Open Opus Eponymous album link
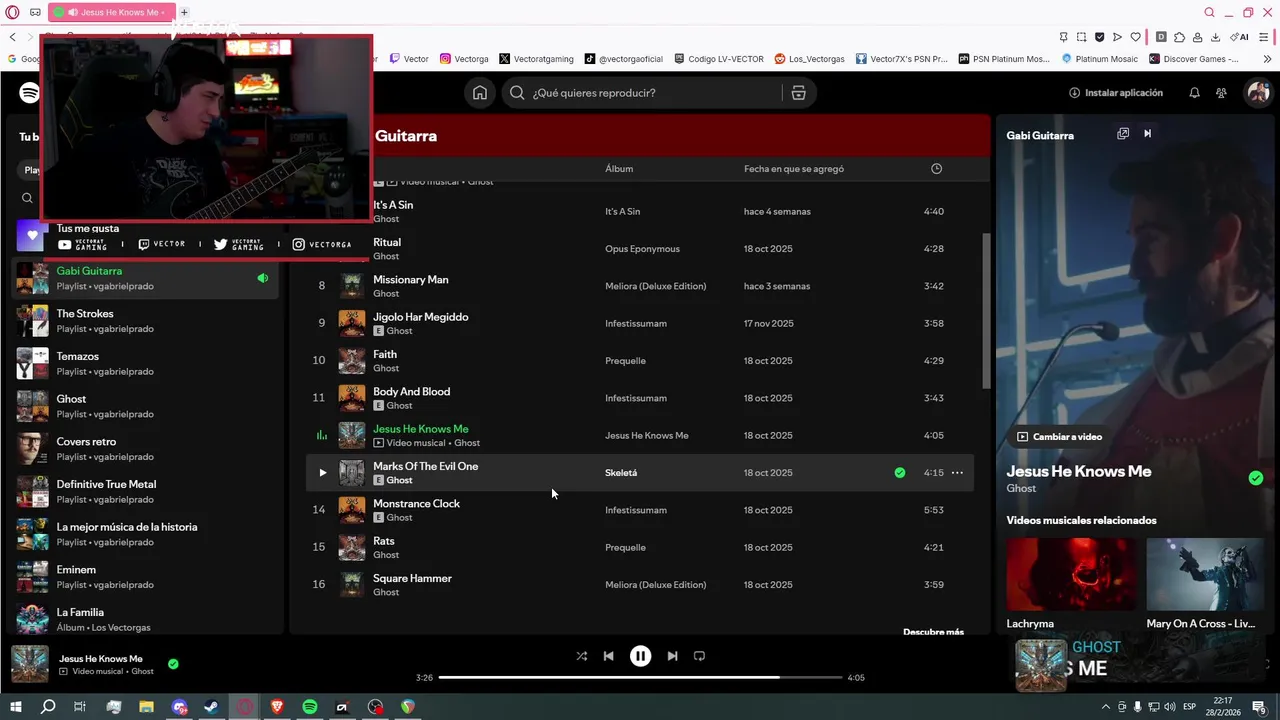Screen dimensions: 1280x720 (x=642, y=249)
